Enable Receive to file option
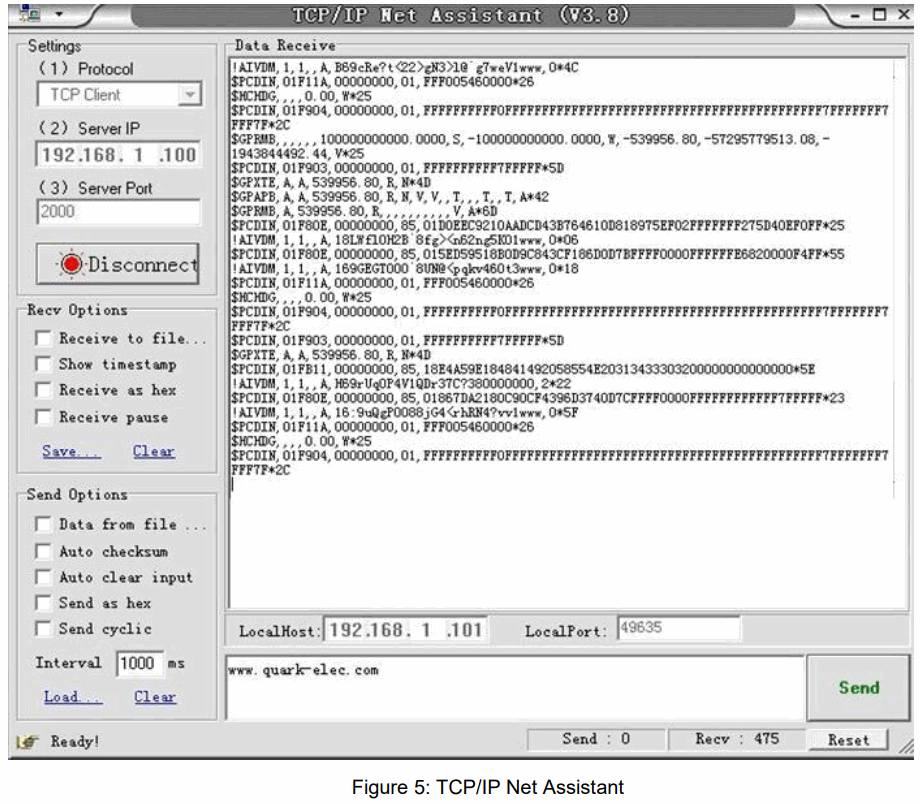The image size is (920, 804). [x=43, y=339]
